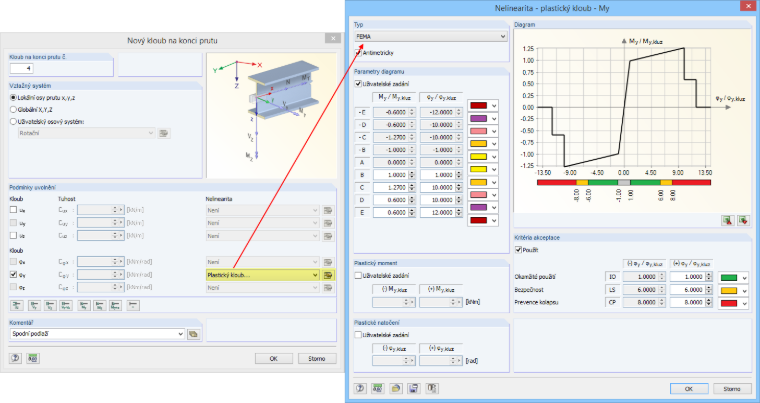Click the Vy hinge preset icon
760x403 pixels.
(x=34, y=305)
